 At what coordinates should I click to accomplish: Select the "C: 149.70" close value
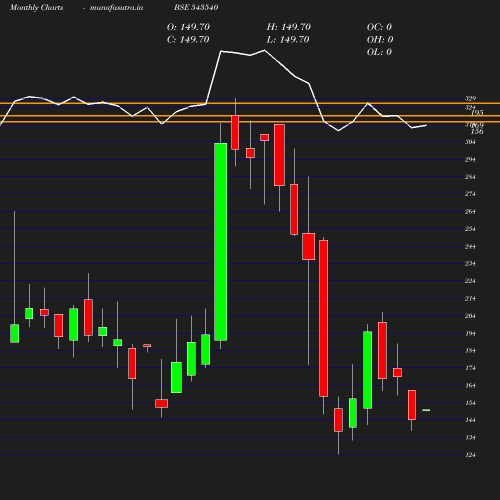coord(188,39)
